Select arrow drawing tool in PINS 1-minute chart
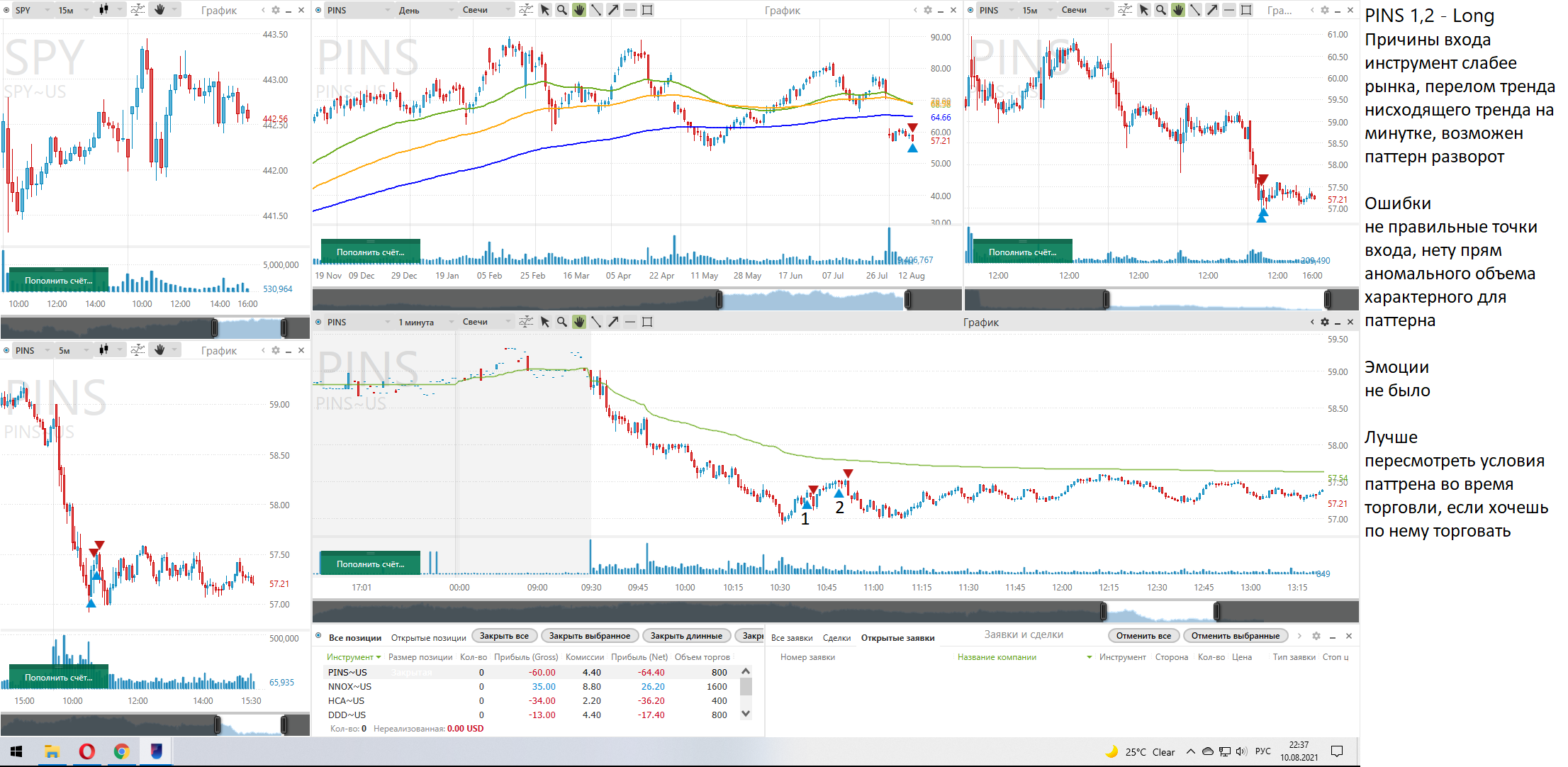Image resolution: width=1568 pixels, height=767 pixels. pos(613,322)
